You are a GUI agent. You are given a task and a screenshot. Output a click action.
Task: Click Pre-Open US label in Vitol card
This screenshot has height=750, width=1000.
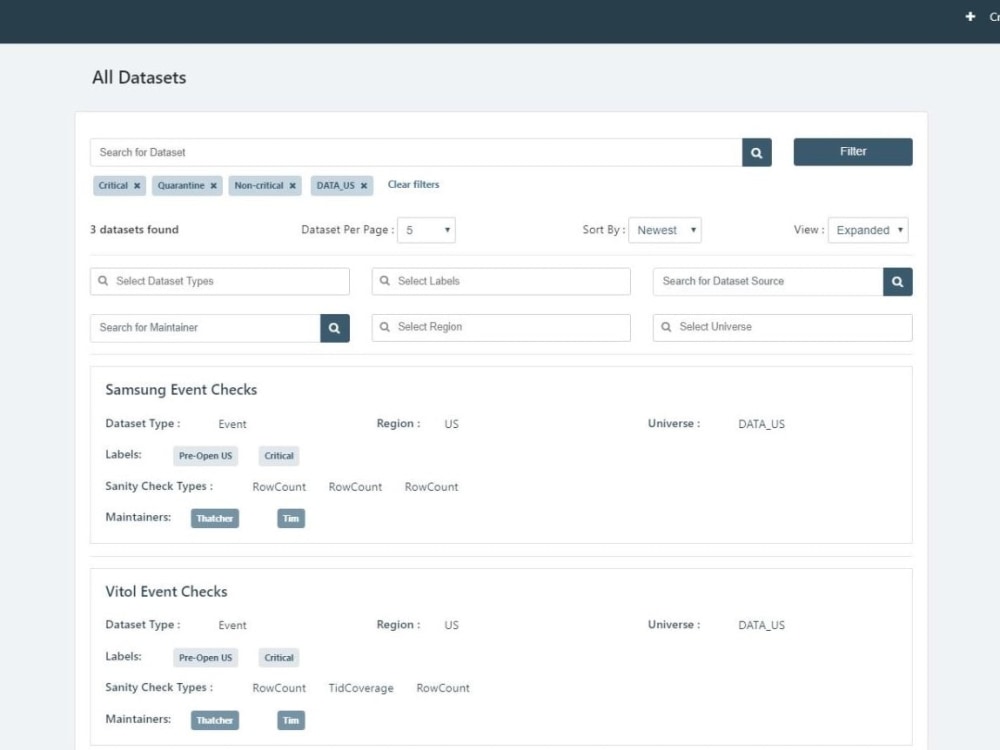coord(205,658)
